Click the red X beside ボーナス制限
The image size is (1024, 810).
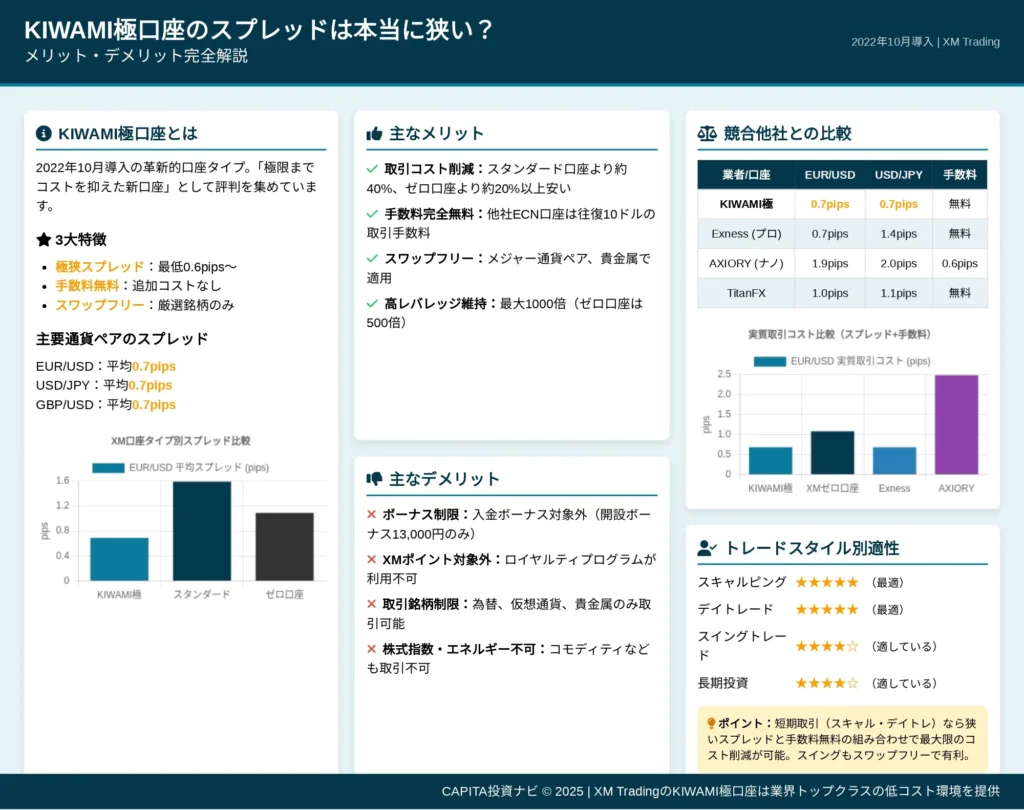point(371,514)
